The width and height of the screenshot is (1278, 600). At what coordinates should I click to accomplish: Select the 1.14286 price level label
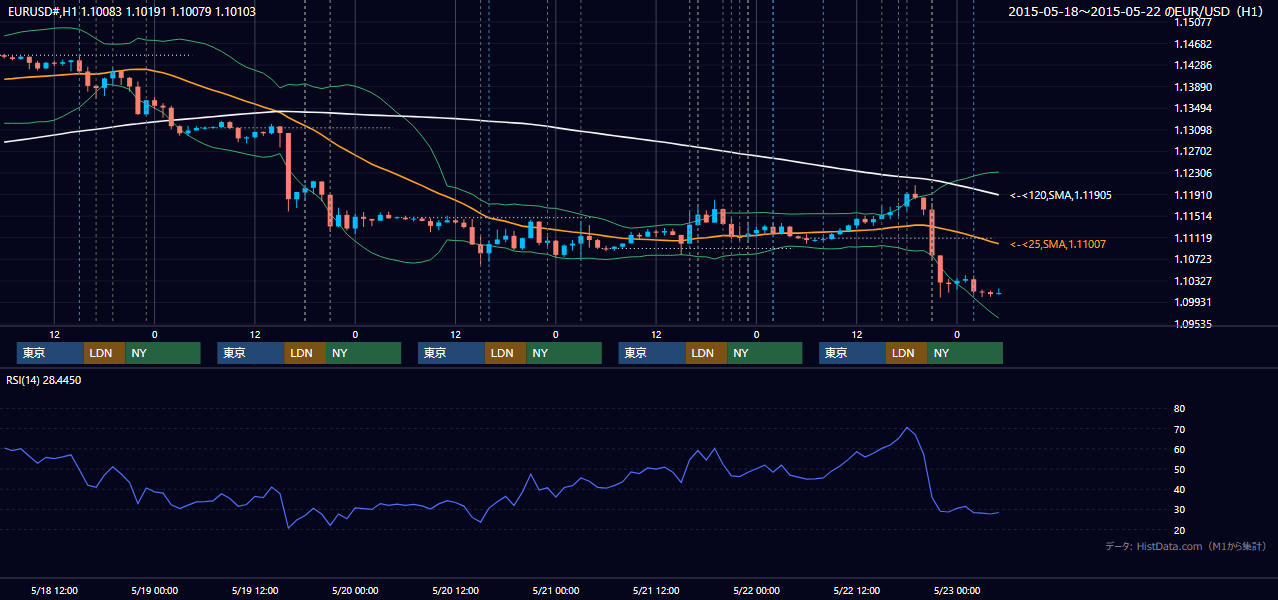pyautogui.click(x=1192, y=65)
